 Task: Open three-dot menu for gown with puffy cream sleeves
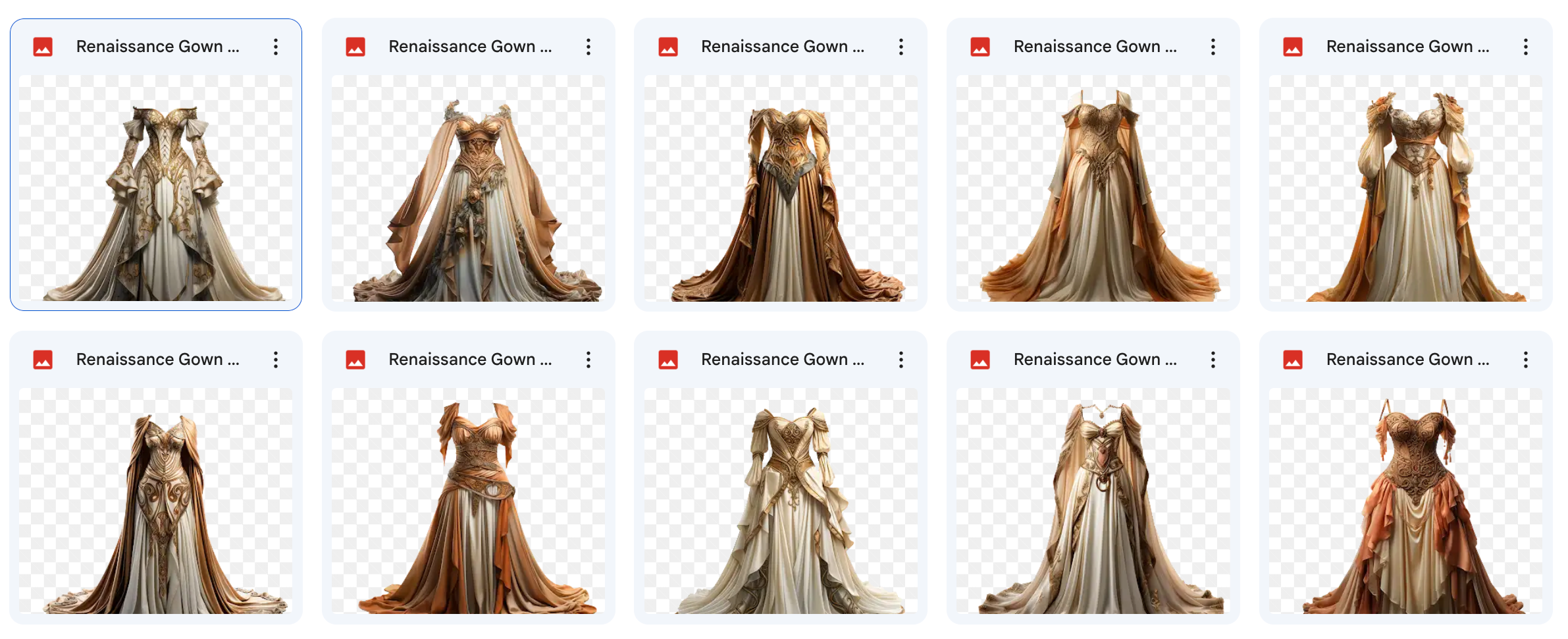point(1526,47)
